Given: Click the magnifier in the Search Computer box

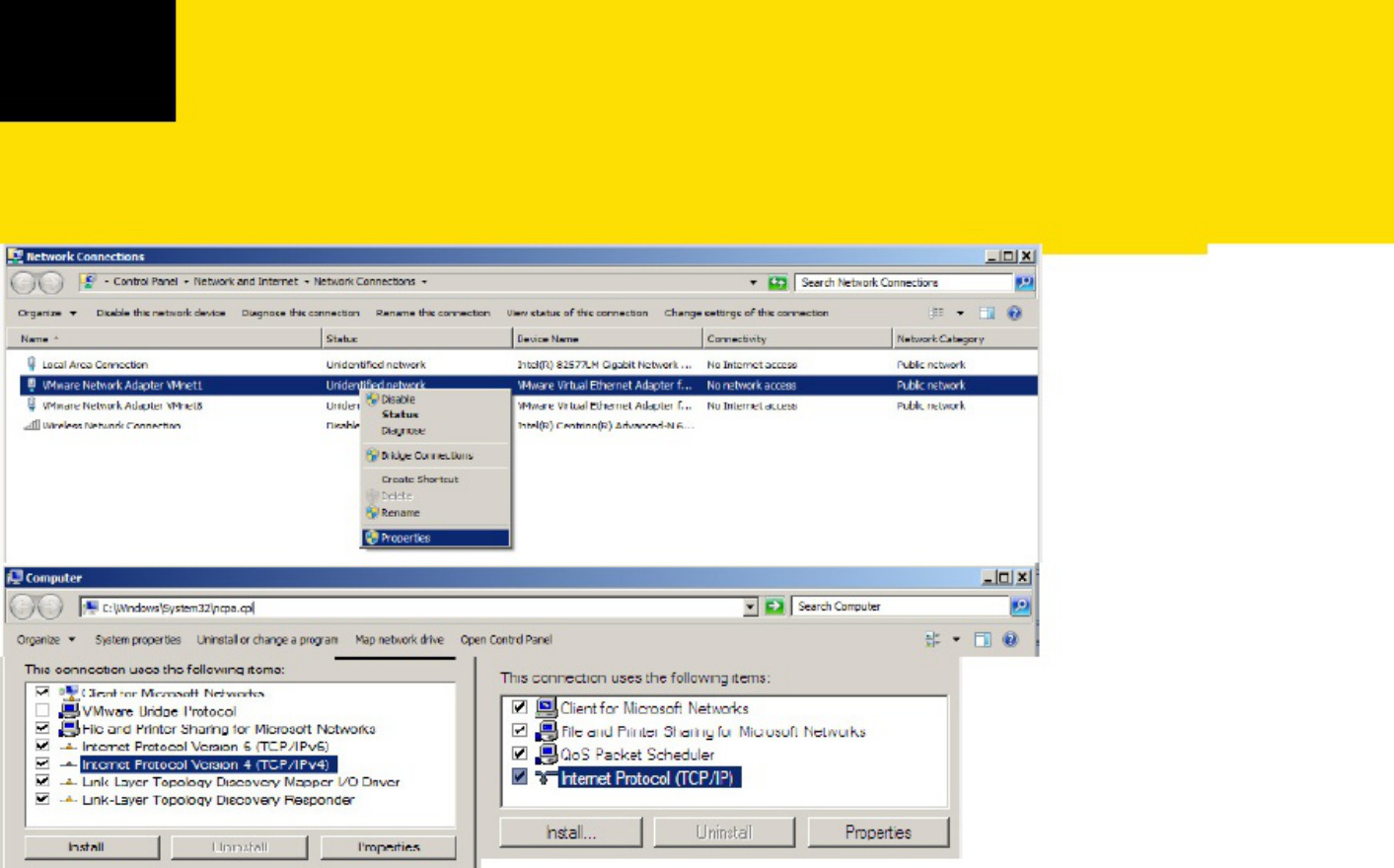Looking at the screenshot, I should [x=1021, y=607].
